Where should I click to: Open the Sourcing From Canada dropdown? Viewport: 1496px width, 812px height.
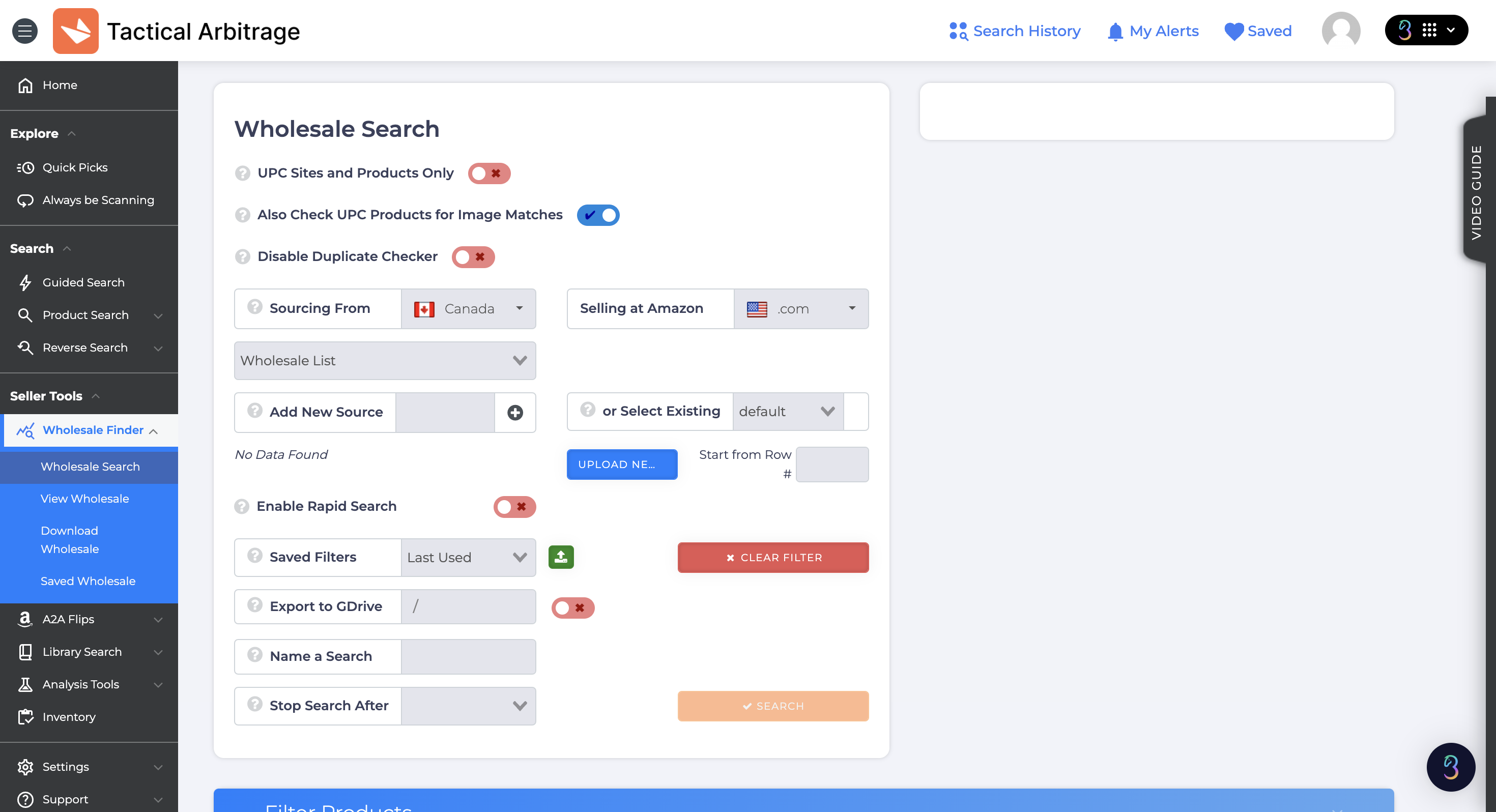pos(469,309)
